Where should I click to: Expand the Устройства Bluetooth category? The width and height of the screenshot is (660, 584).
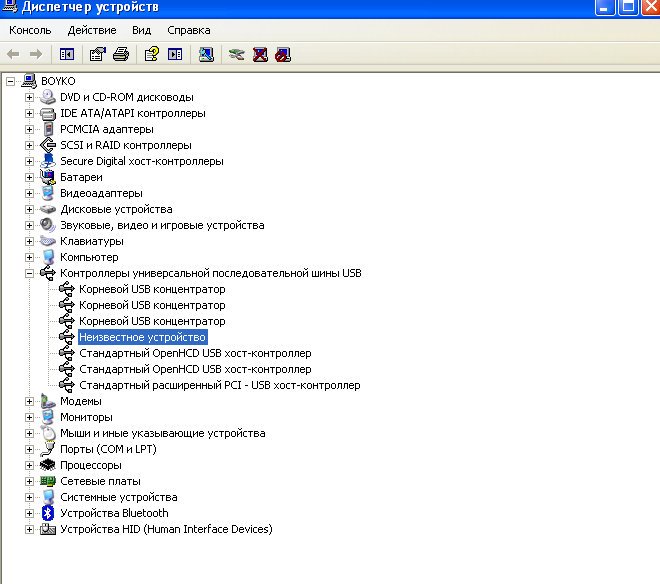29,513
